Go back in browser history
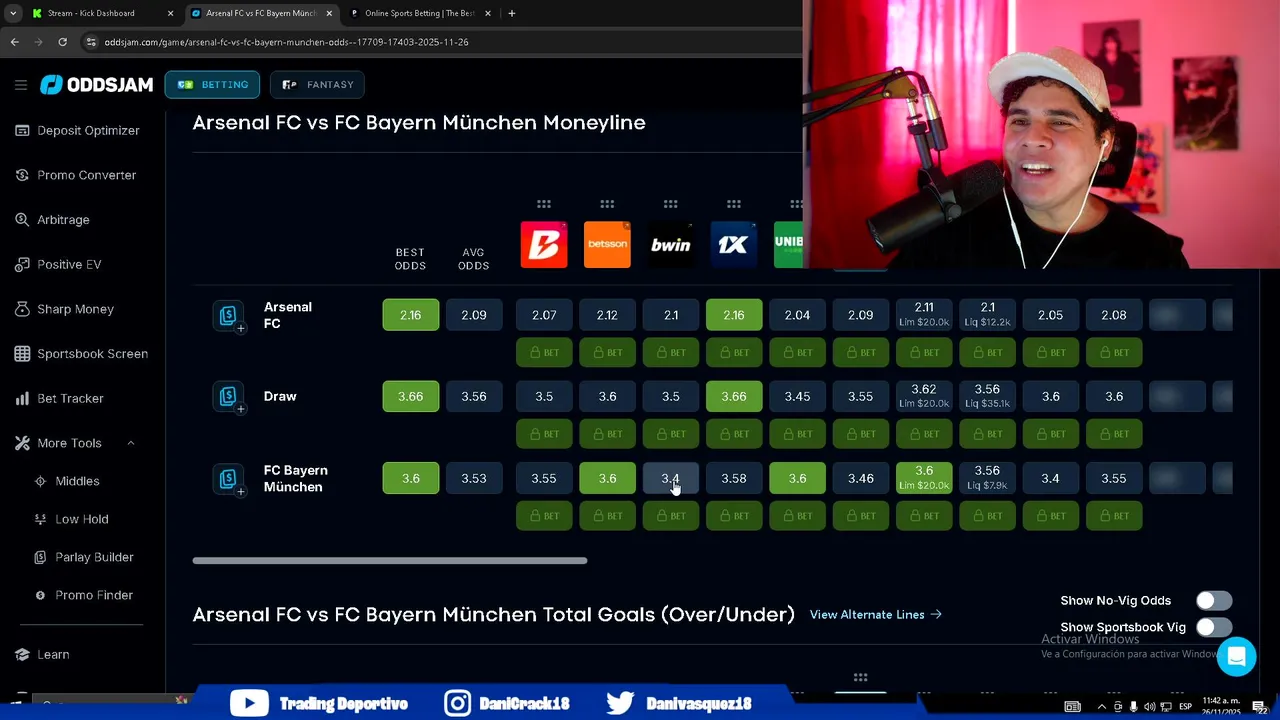Screen dimensions: 1280x720 coord(14,42)
